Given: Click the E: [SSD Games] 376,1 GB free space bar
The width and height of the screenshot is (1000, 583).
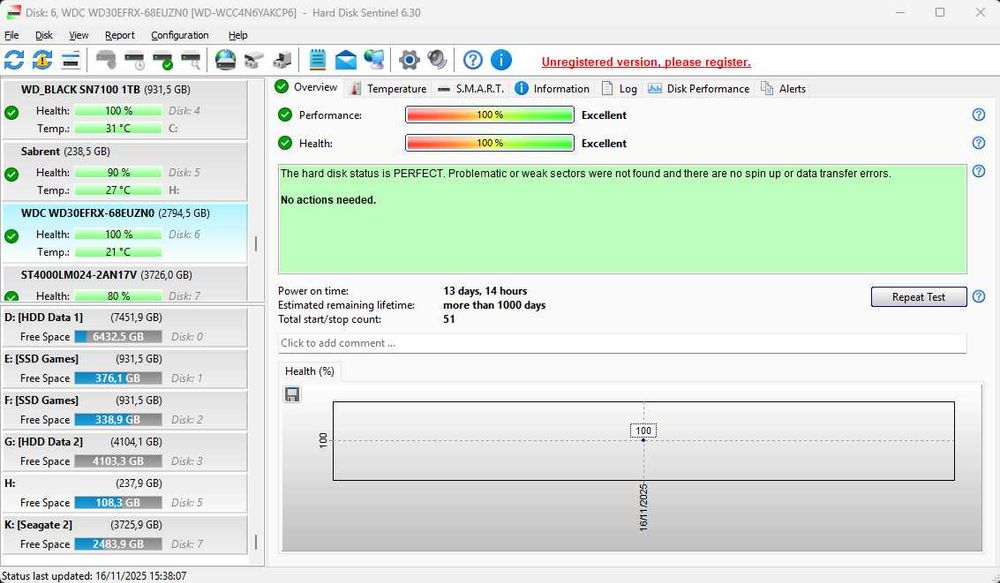Looking at the screenshot, I should pos(118,378).
